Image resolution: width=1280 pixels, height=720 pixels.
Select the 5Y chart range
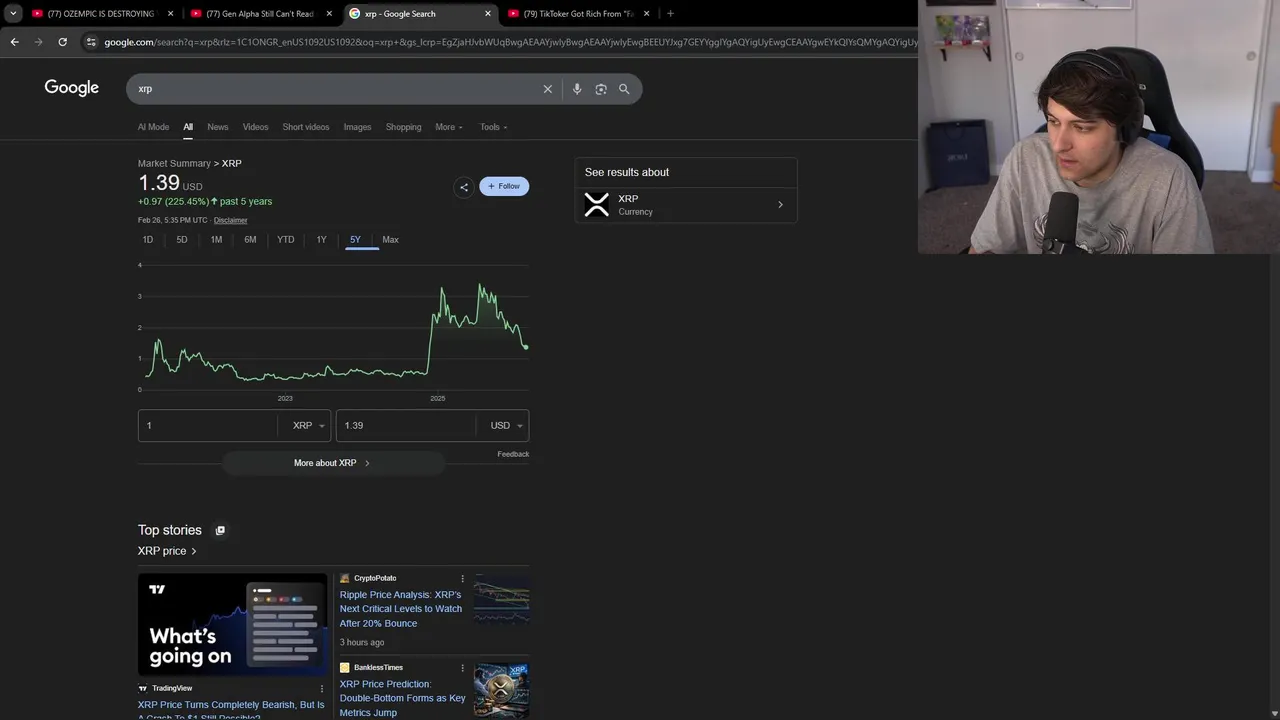[355, 240]
